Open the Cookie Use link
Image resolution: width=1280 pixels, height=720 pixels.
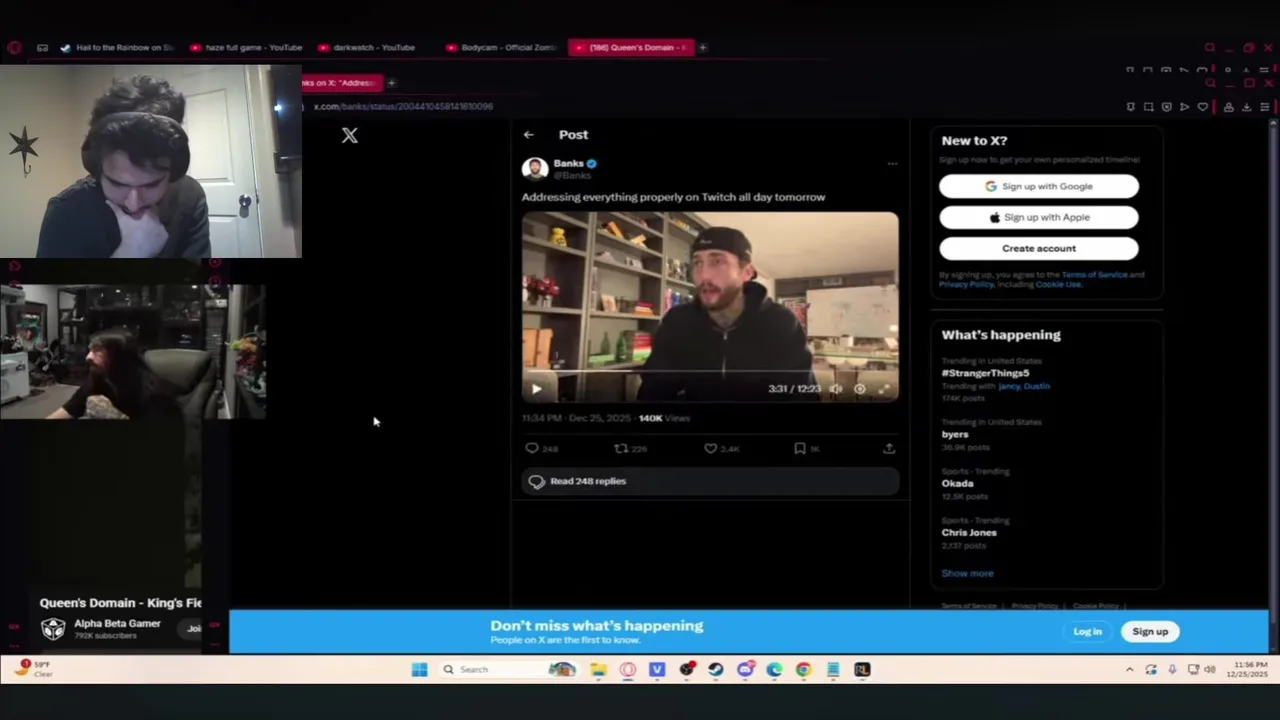pyautogui.click(x=1058, y=284)
